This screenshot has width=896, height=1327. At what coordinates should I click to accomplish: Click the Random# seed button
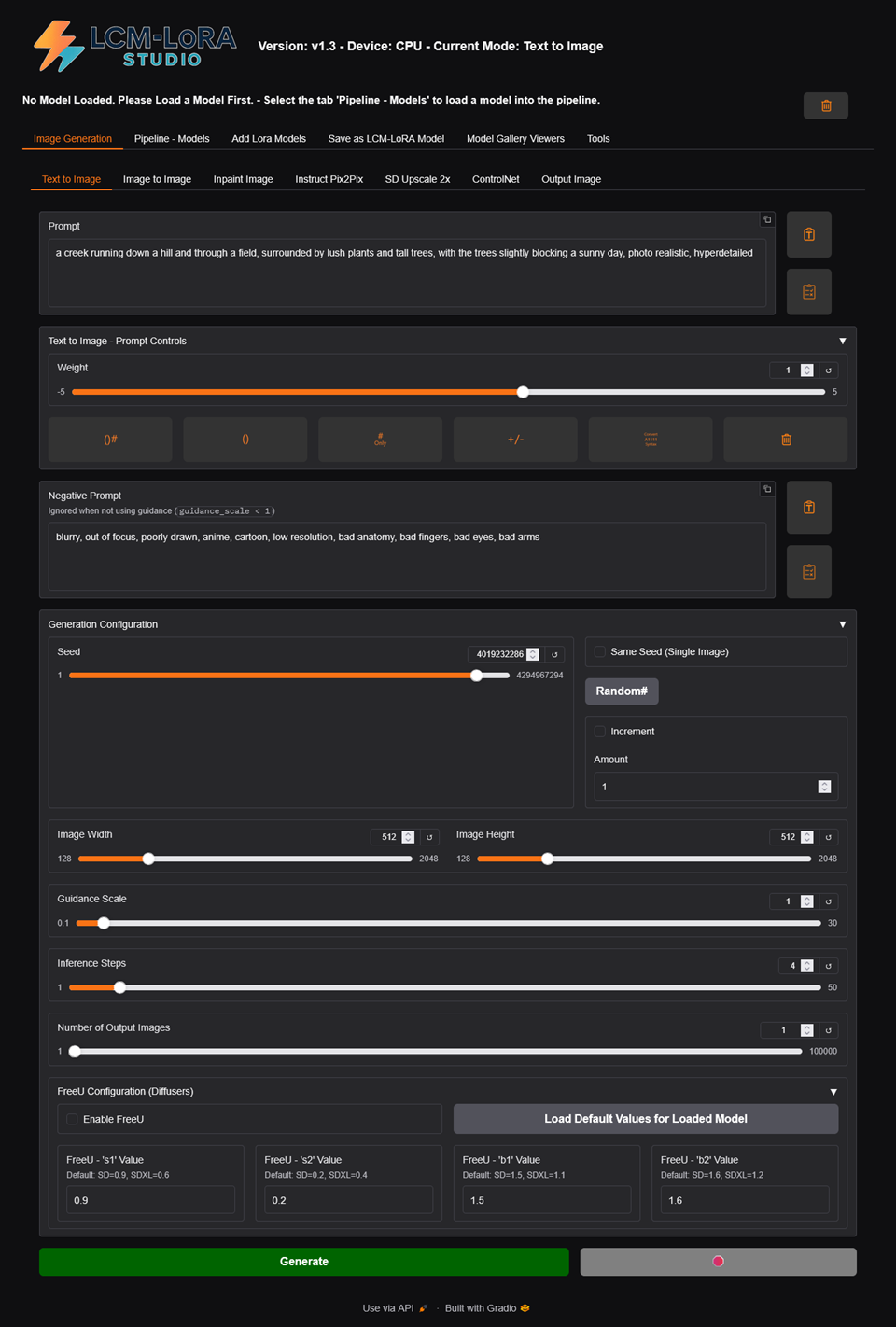[622, 691]
